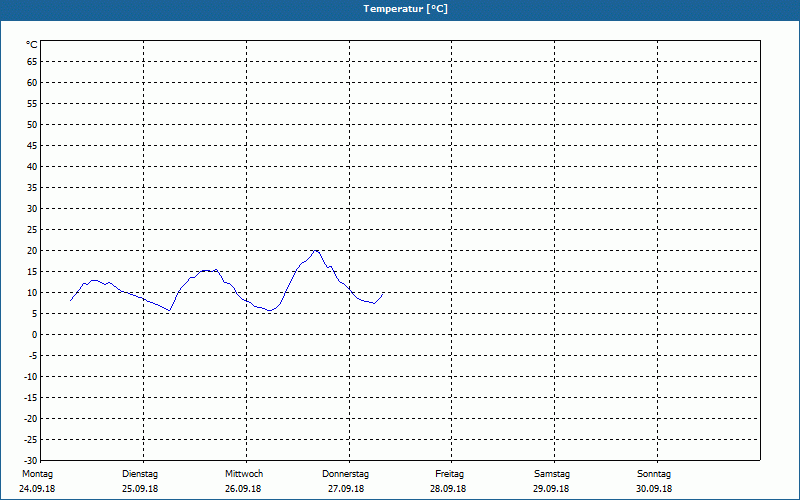
Task: Click the Samstag day label
Action: (x=552, y=474)
